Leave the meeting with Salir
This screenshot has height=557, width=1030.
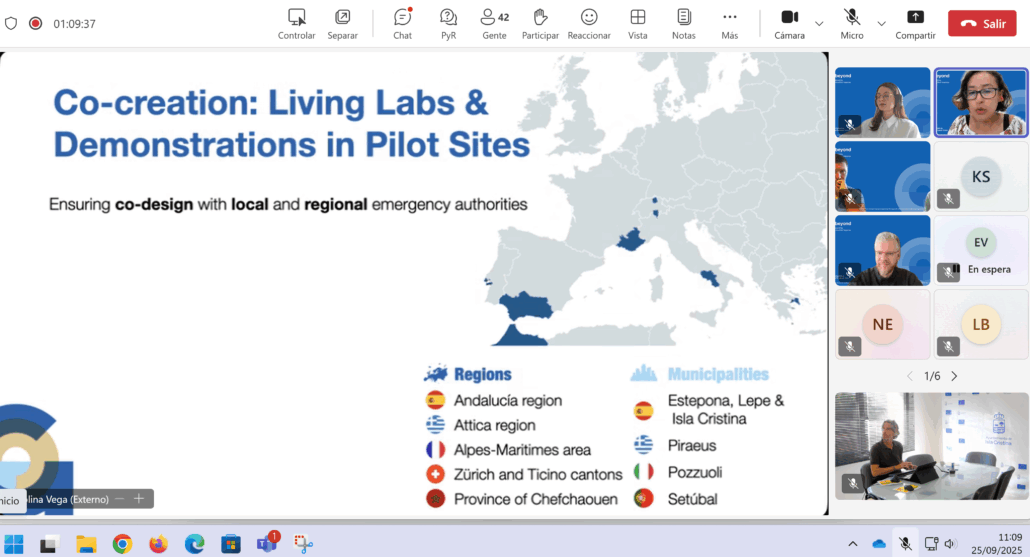tap(981, 23)
